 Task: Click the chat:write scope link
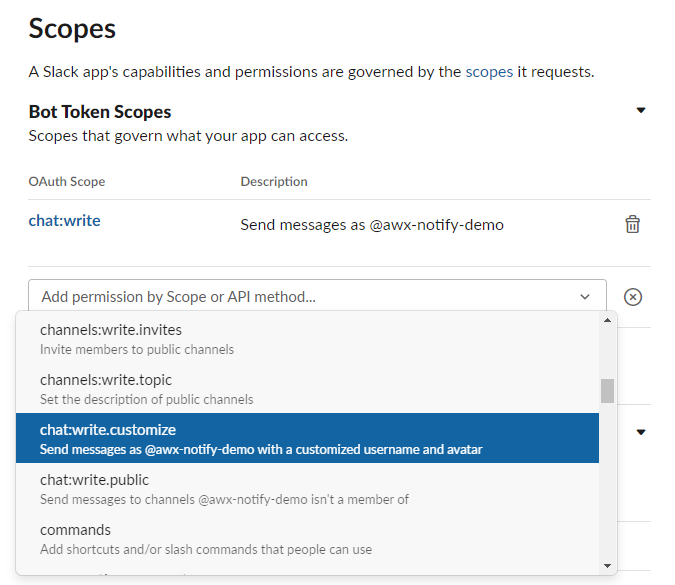click(x=64, y=220)
